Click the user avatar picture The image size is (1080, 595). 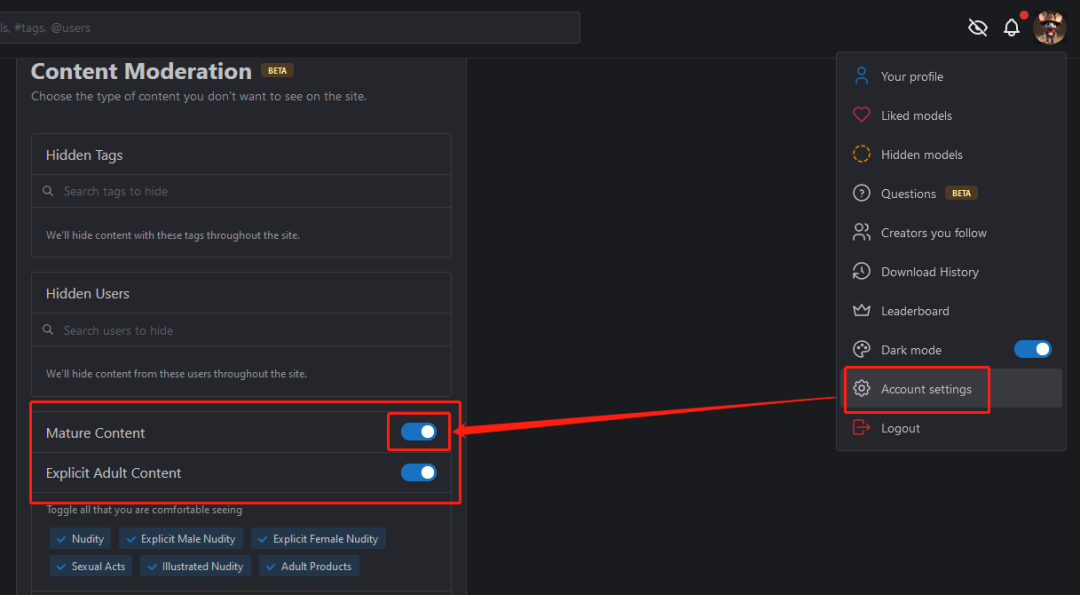click(x=1049, y=28)
